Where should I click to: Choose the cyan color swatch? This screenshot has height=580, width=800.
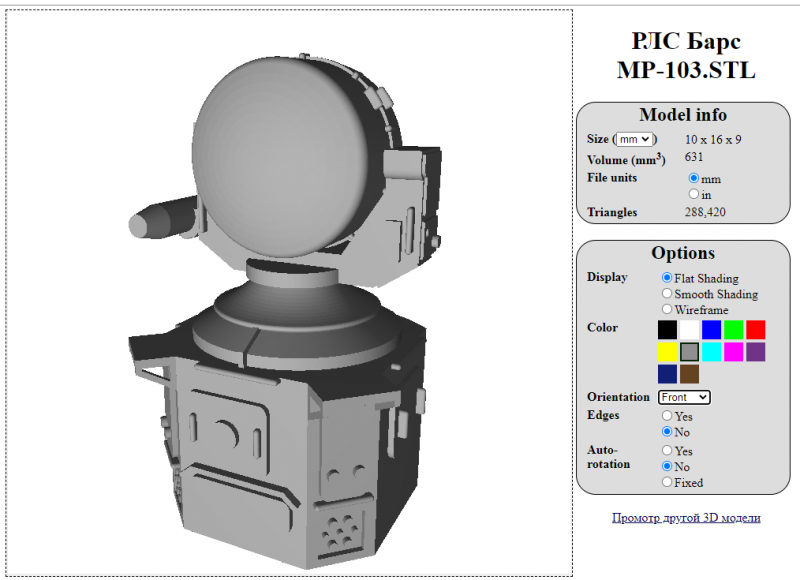pyautogui.click(x=711, y=352)
